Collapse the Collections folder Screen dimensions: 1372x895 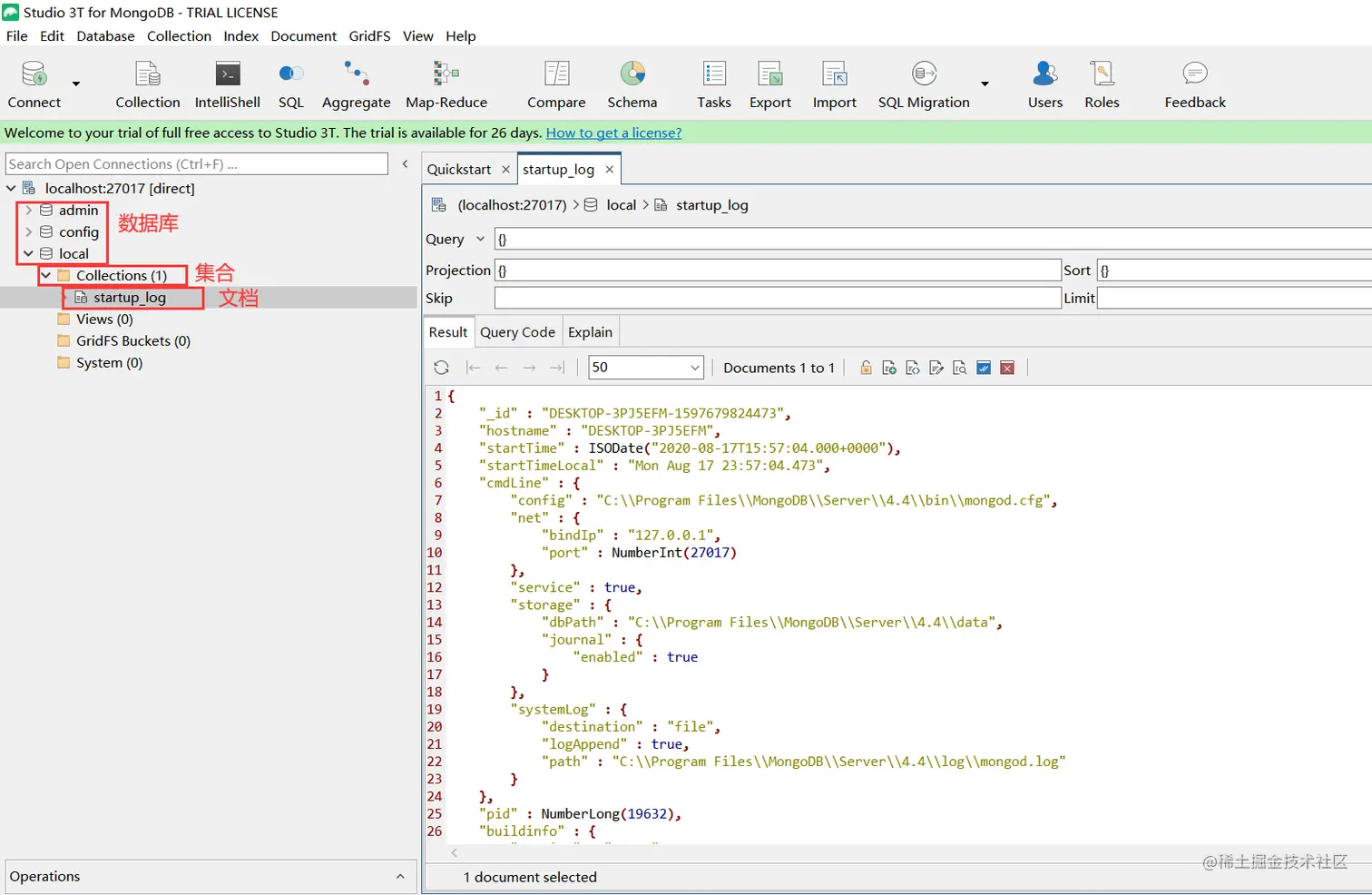(45, 275)
